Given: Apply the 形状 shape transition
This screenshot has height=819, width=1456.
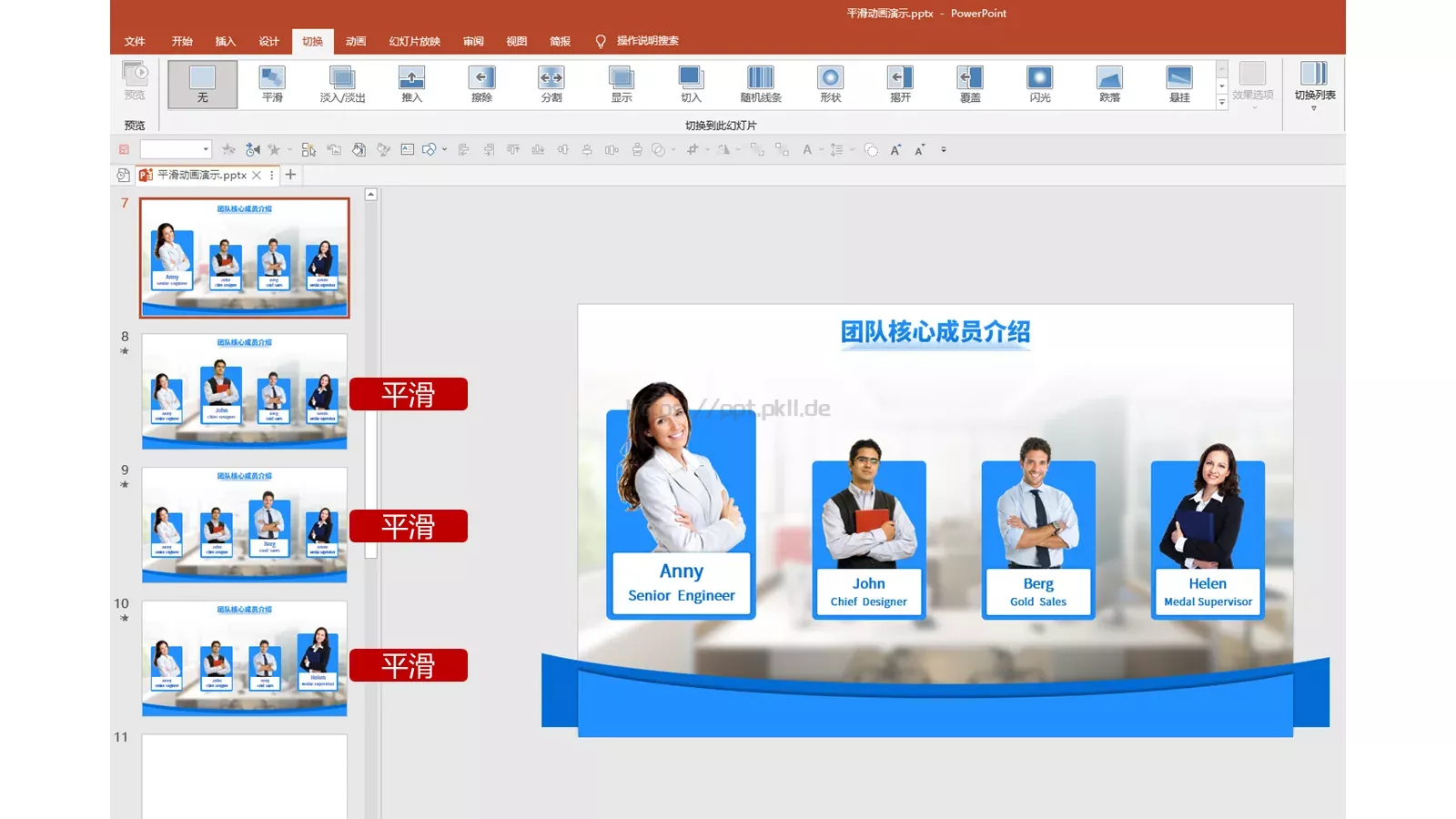Looking at the screenshot, I should click(831, 85).
